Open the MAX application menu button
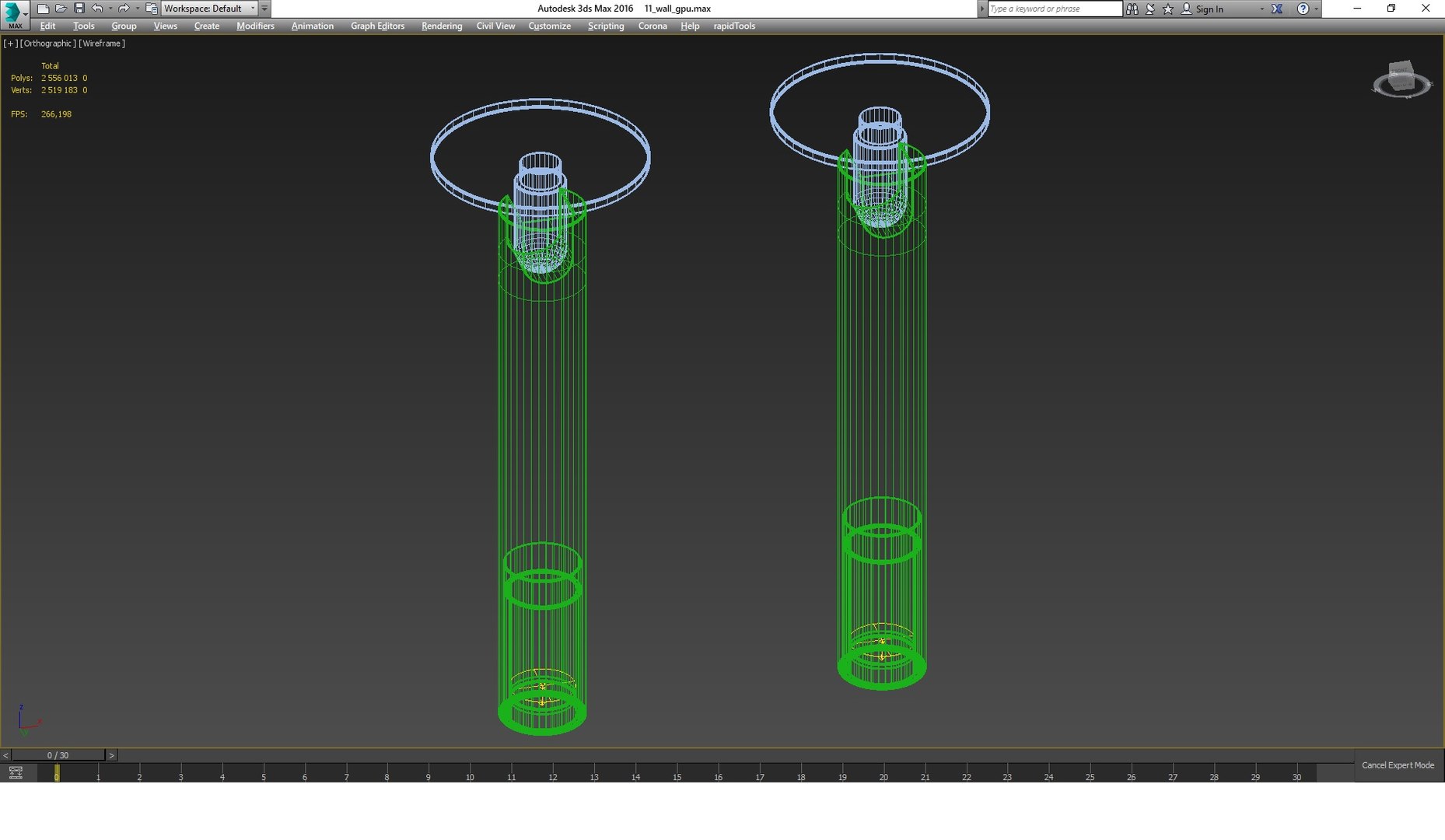This screenshot has height=840, width=1445. [15, 15]
